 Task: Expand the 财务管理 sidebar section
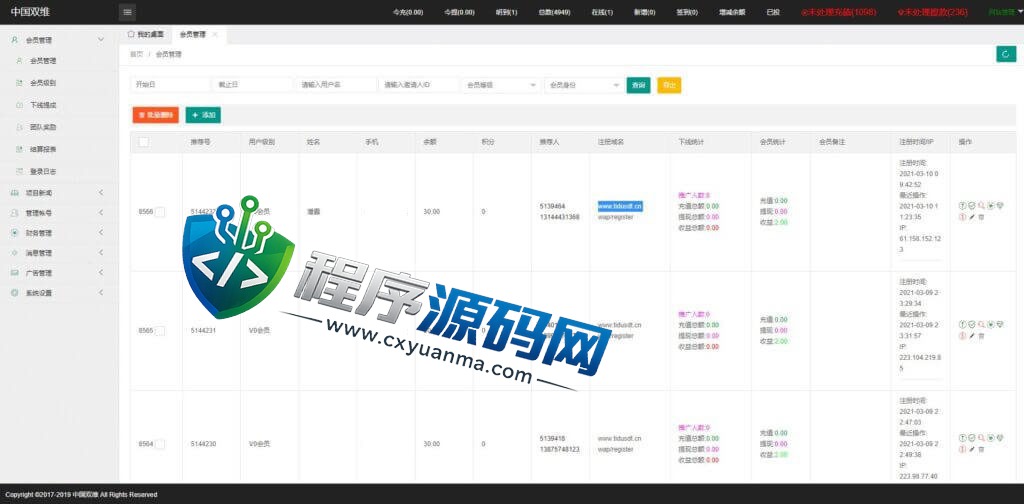point(59,232)
